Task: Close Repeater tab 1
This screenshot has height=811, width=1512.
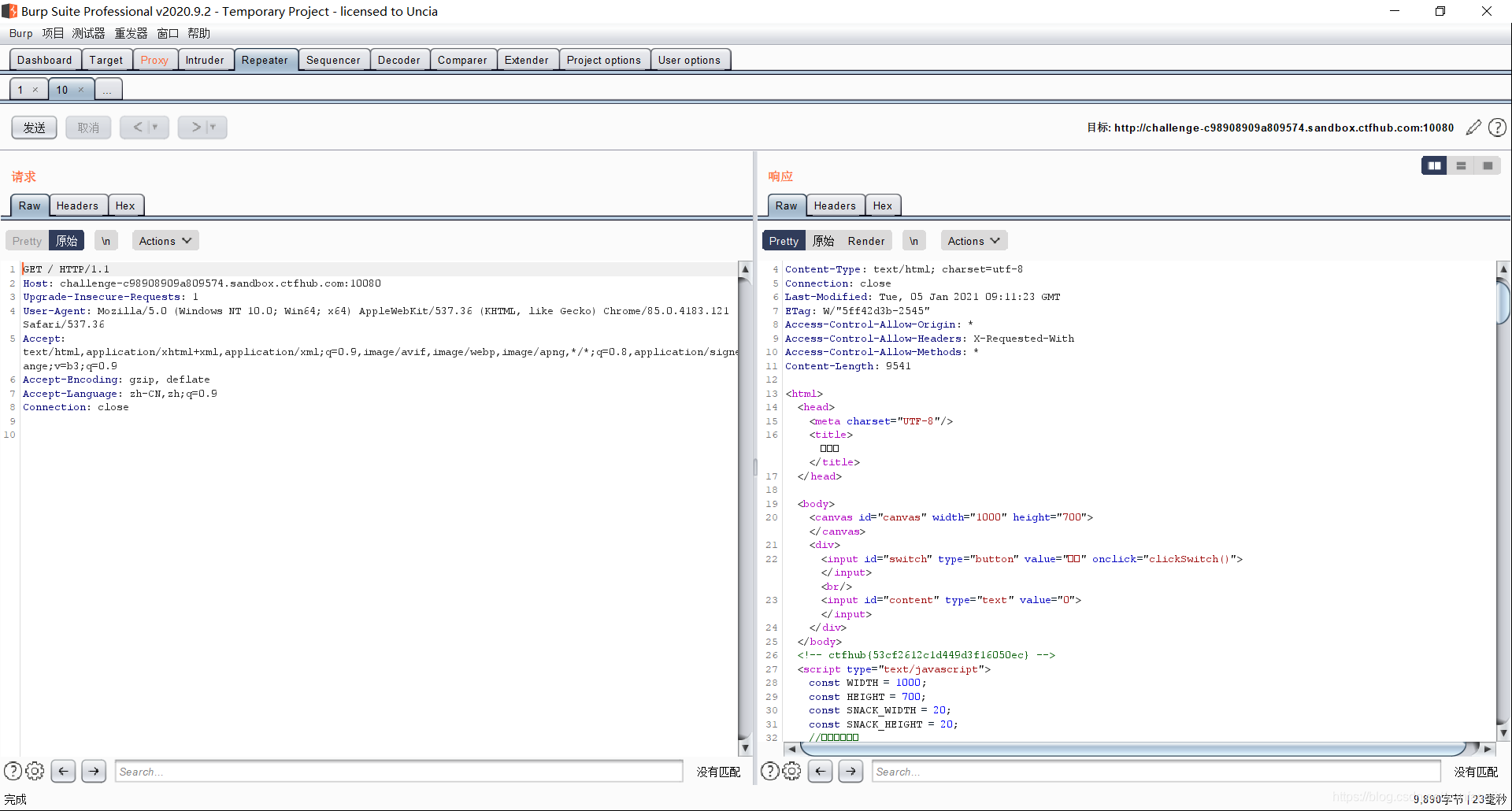Action: click(x=35, y=90)
